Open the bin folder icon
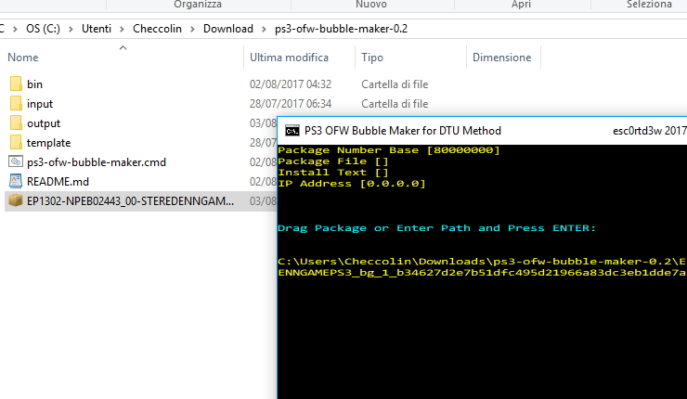 pos(16,84)
